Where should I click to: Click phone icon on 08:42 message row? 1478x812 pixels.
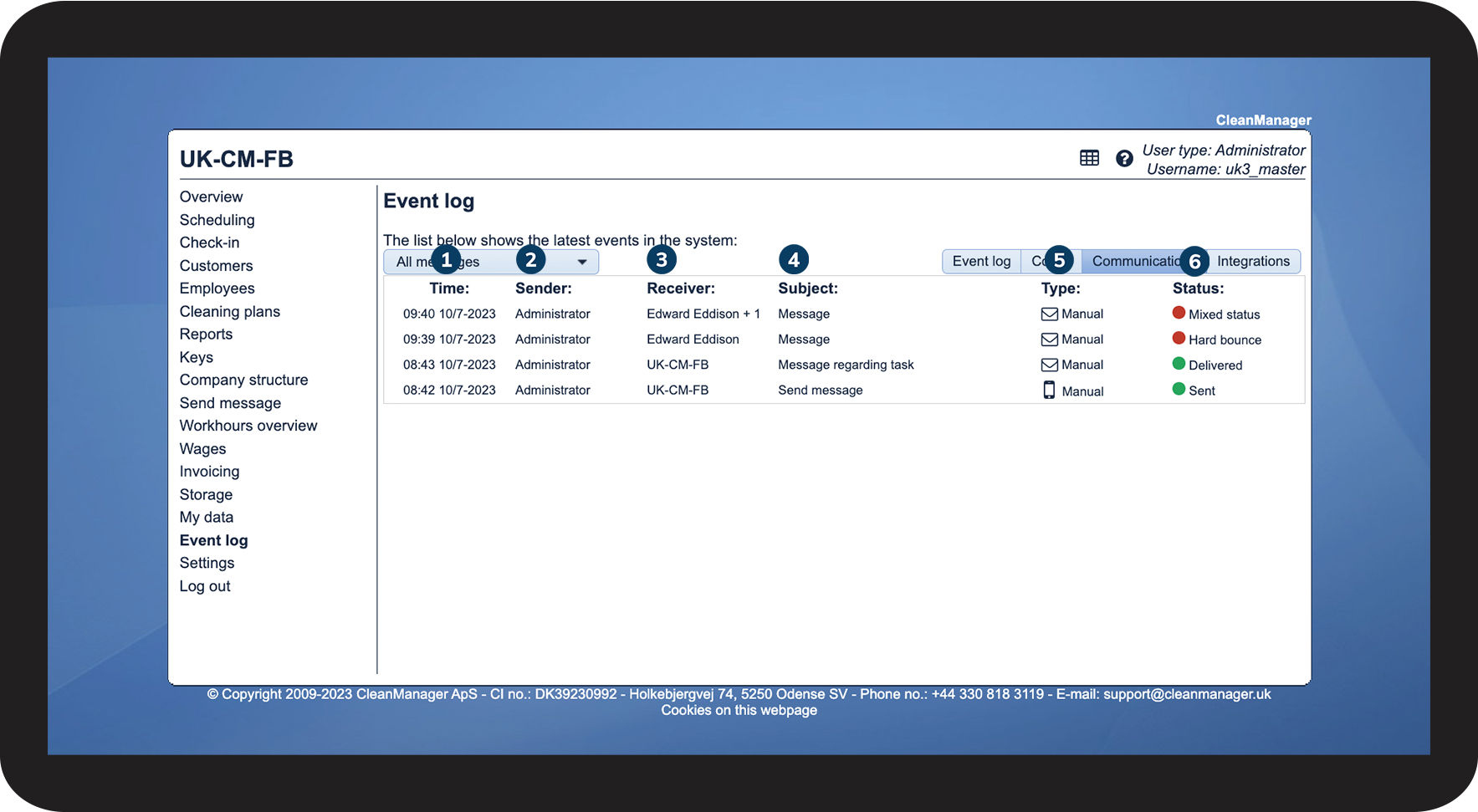point(1049,391)
